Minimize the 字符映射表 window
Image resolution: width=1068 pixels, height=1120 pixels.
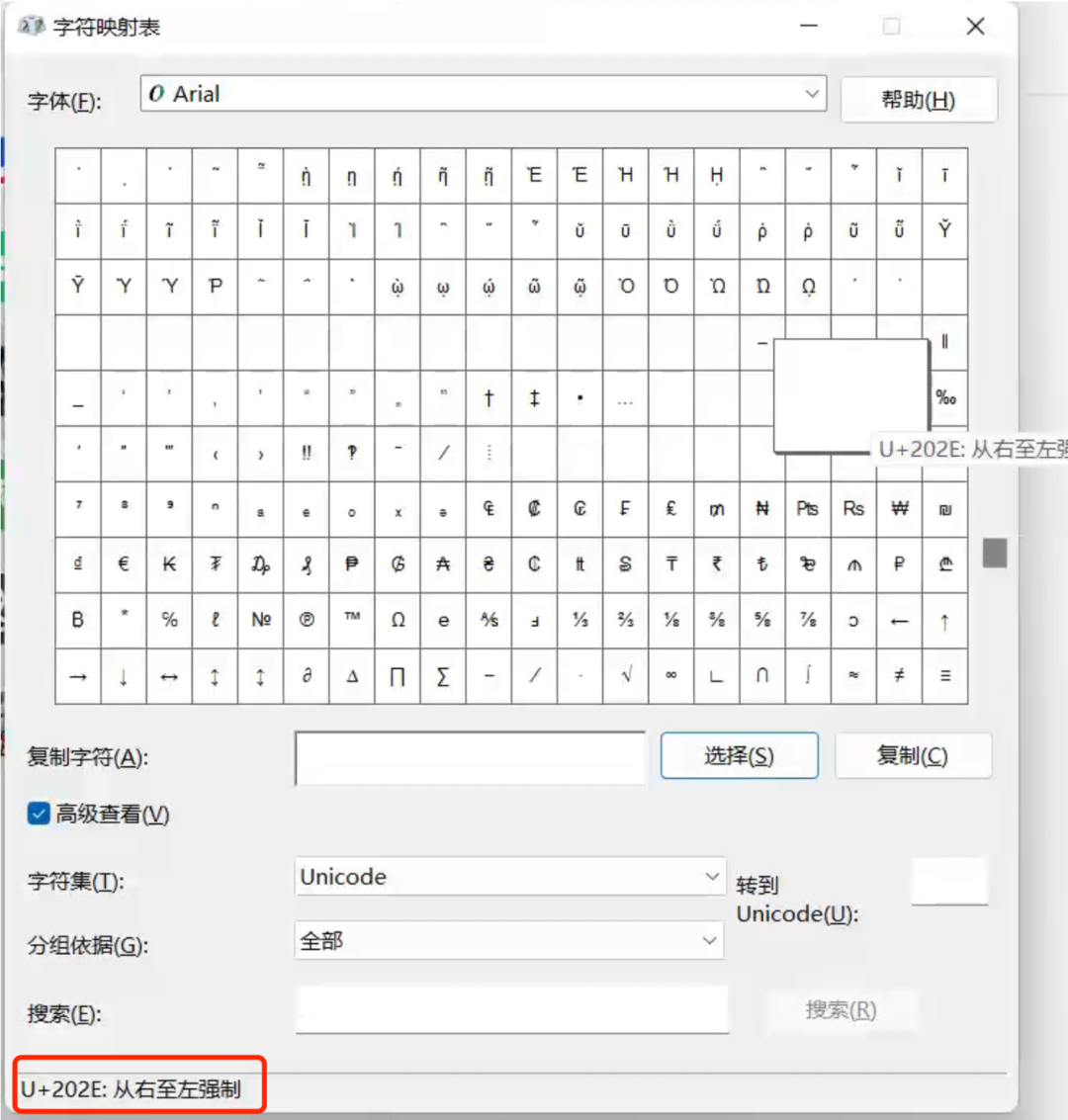809,27
